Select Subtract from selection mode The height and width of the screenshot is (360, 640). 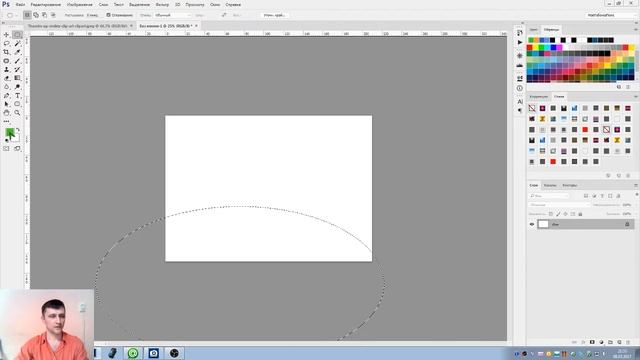44,15
